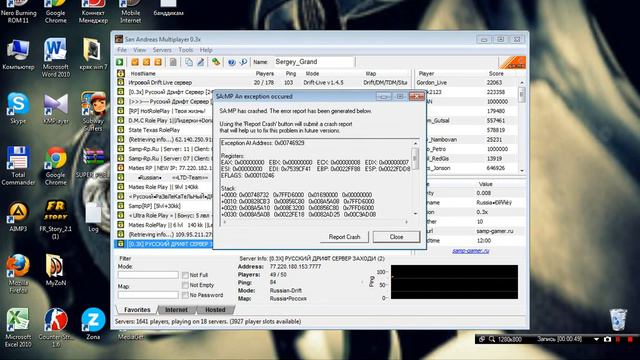The image size is (640, 360).
Task: Click the magnifier About icon in SA-MP toolbar
Action: point(243,62)
